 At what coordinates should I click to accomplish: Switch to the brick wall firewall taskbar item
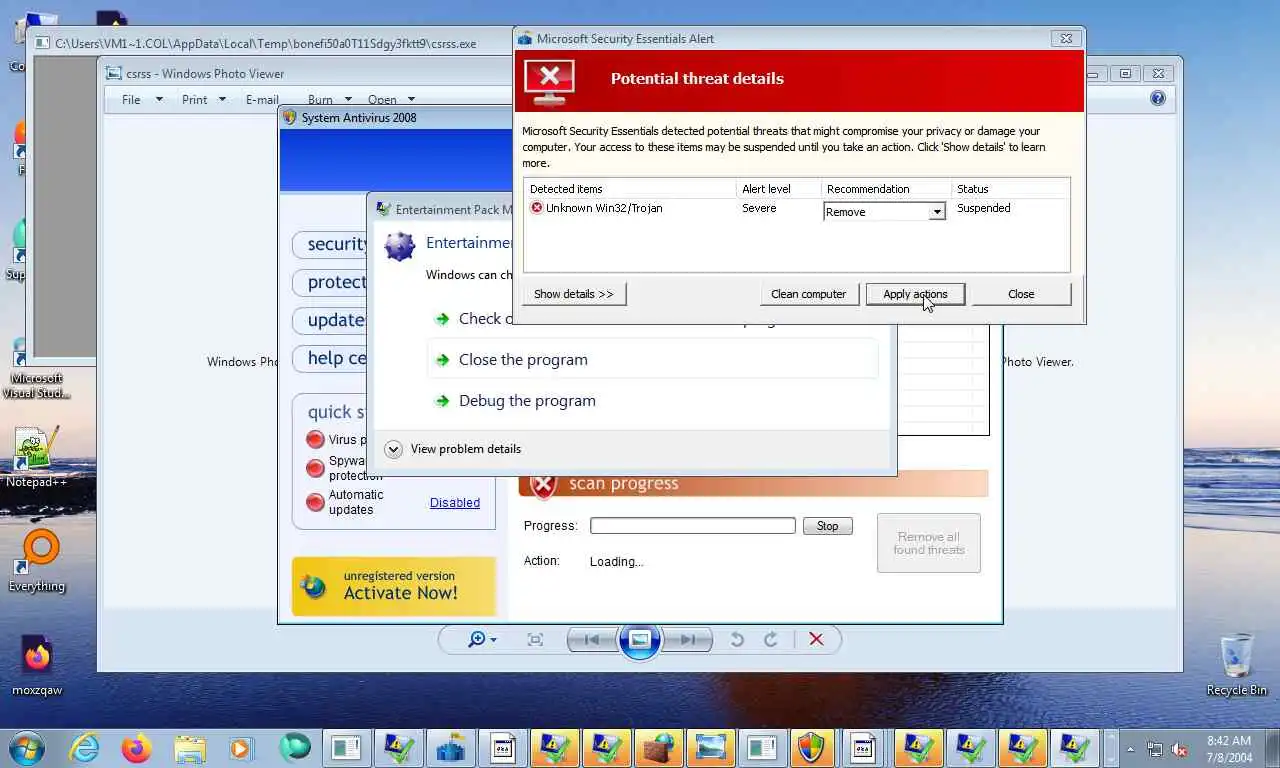pyautogui.click(x=658, y=748)
